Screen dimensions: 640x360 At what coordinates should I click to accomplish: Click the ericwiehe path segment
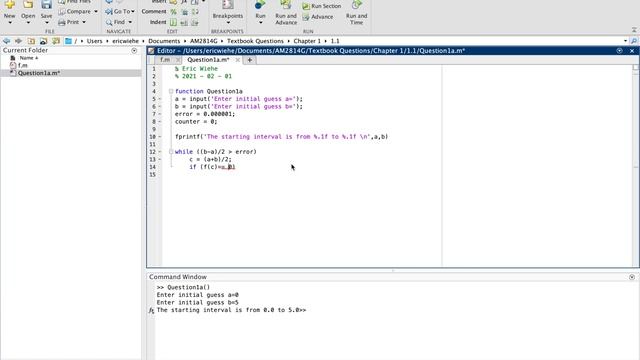(x=125, y=41)
